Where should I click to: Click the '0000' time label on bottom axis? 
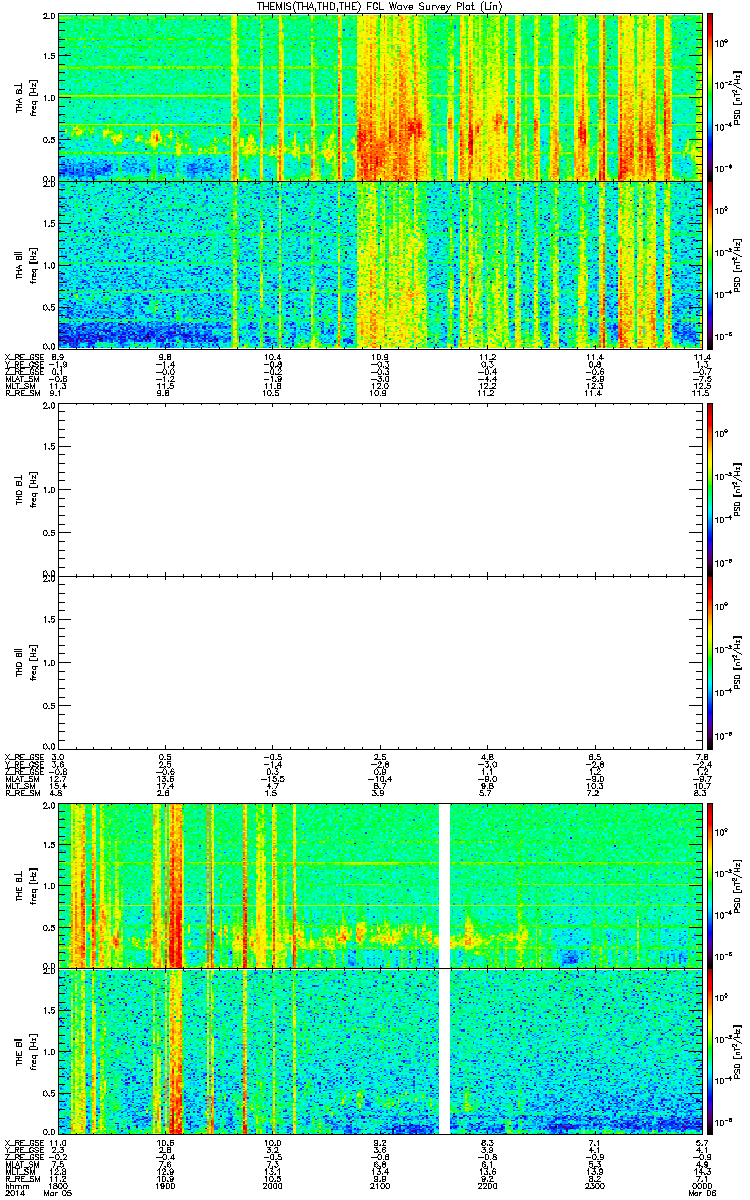(x=700, y=1186)
